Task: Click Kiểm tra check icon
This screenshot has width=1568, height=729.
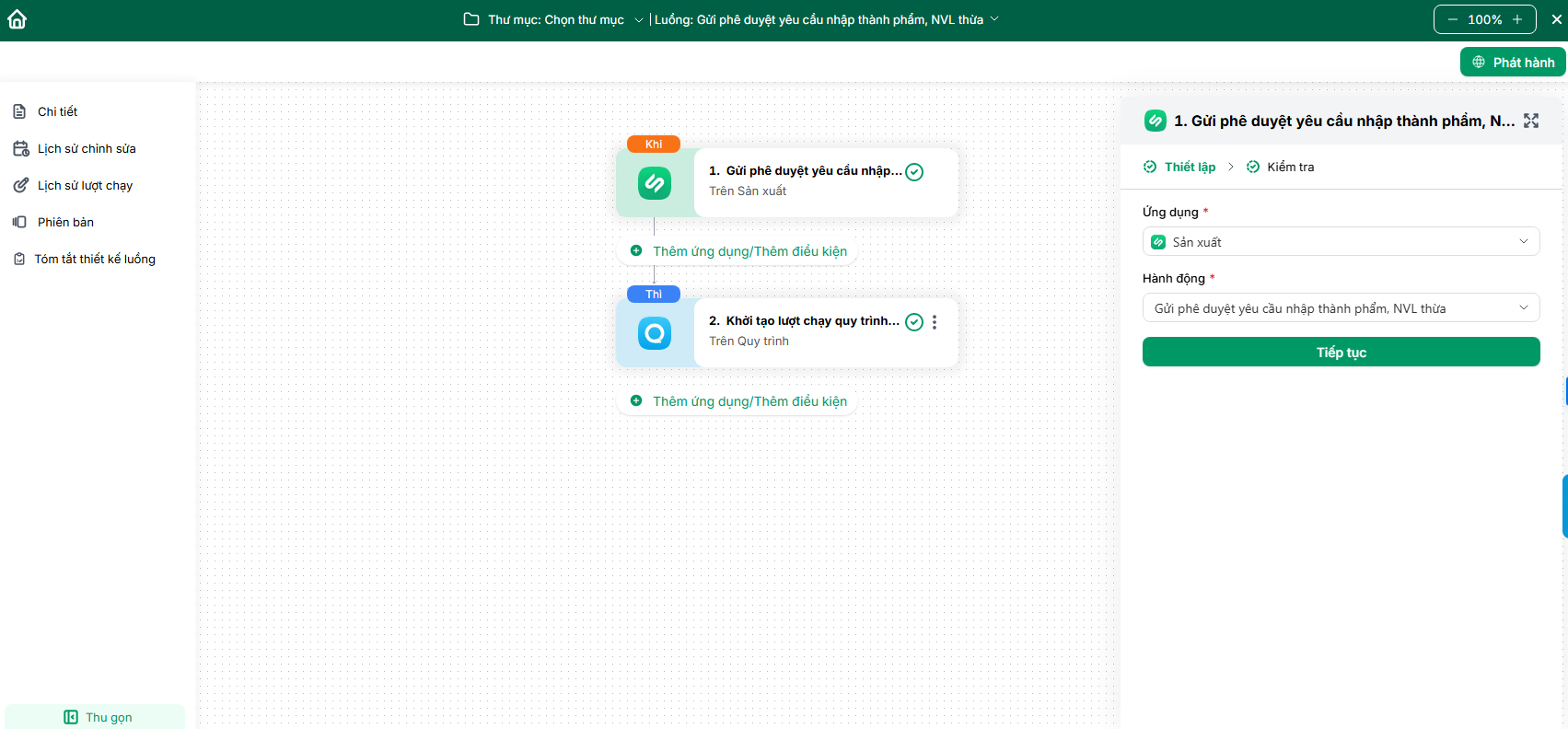Action: [x=1253, y=167]
